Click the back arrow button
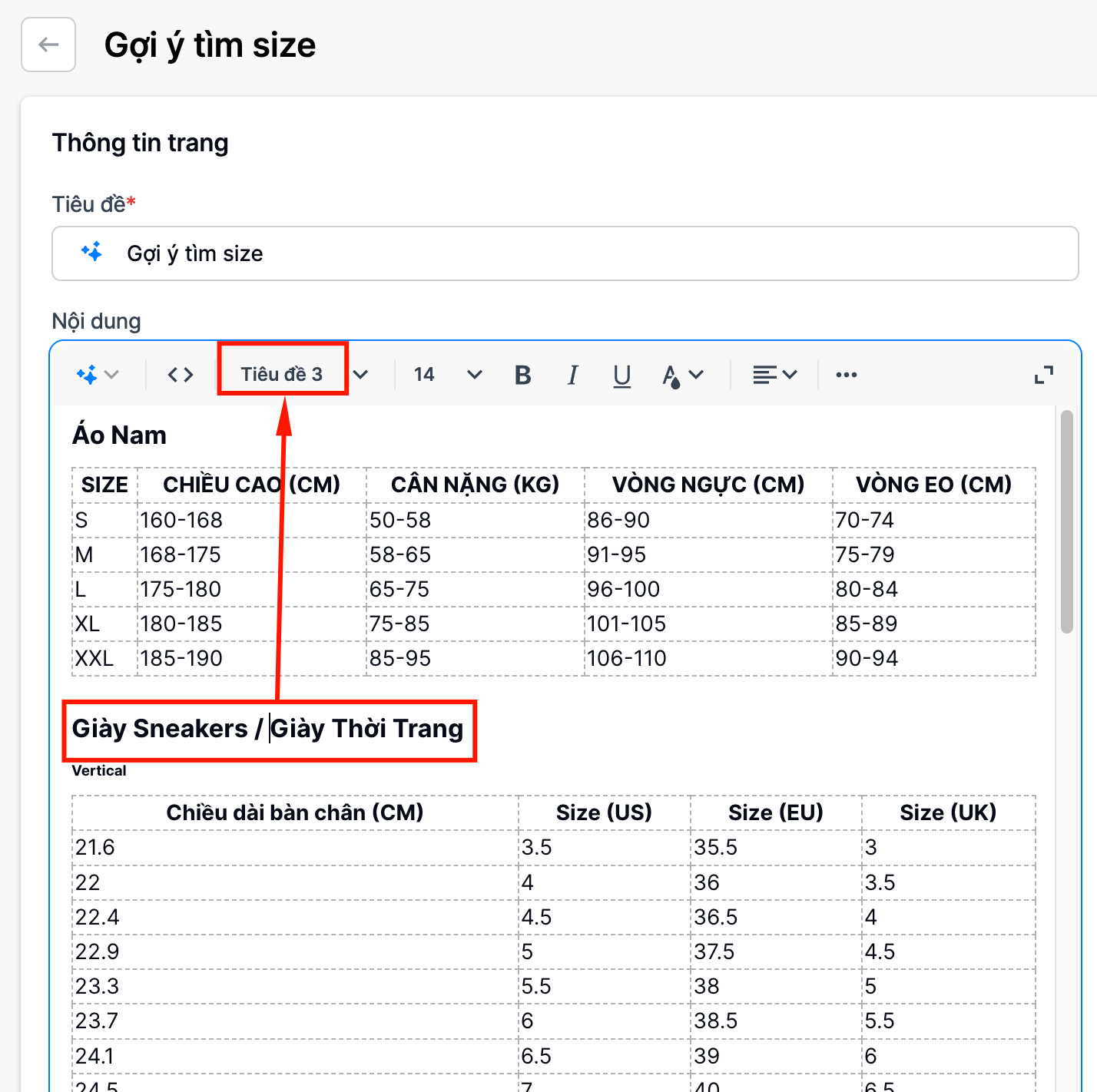 point(48,45)
